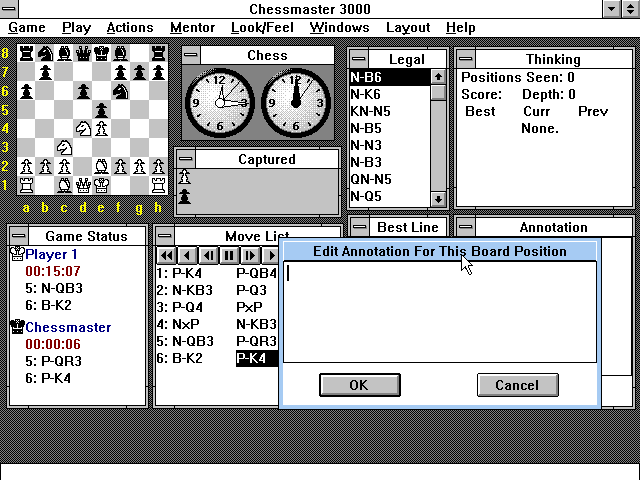
Task: Click the black pawn on d6
Action: (83, 91)
